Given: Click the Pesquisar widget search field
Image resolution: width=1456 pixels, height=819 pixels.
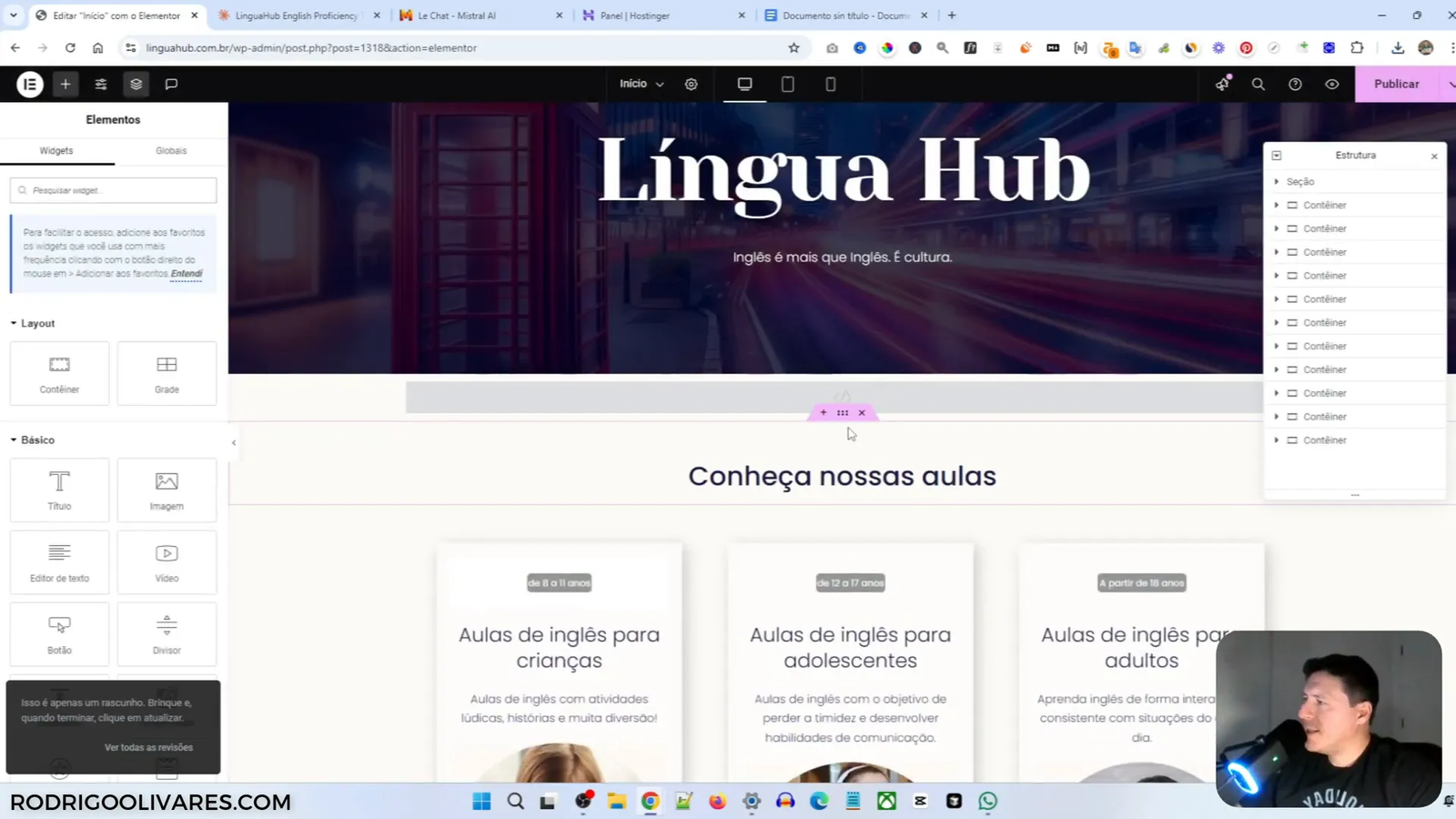Looking at the screenshot, I should tap(113, 190).
